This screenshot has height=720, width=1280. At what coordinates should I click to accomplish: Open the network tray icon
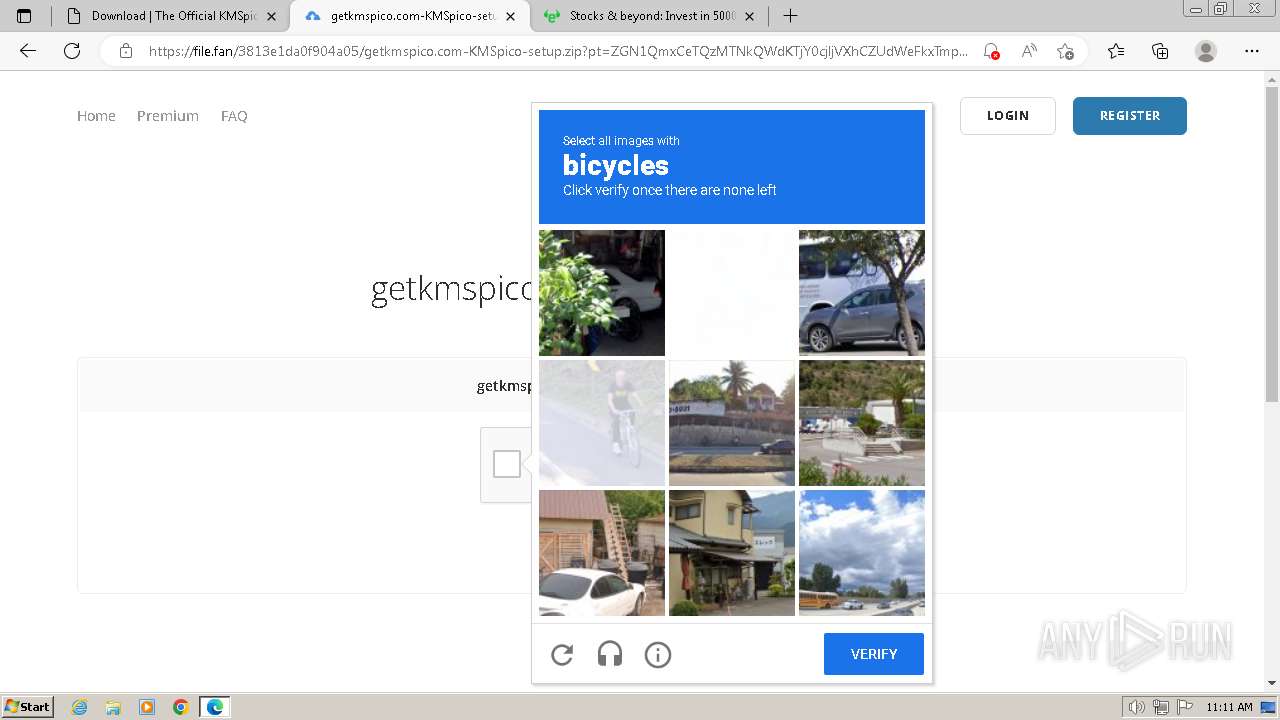click(1161, 707)
